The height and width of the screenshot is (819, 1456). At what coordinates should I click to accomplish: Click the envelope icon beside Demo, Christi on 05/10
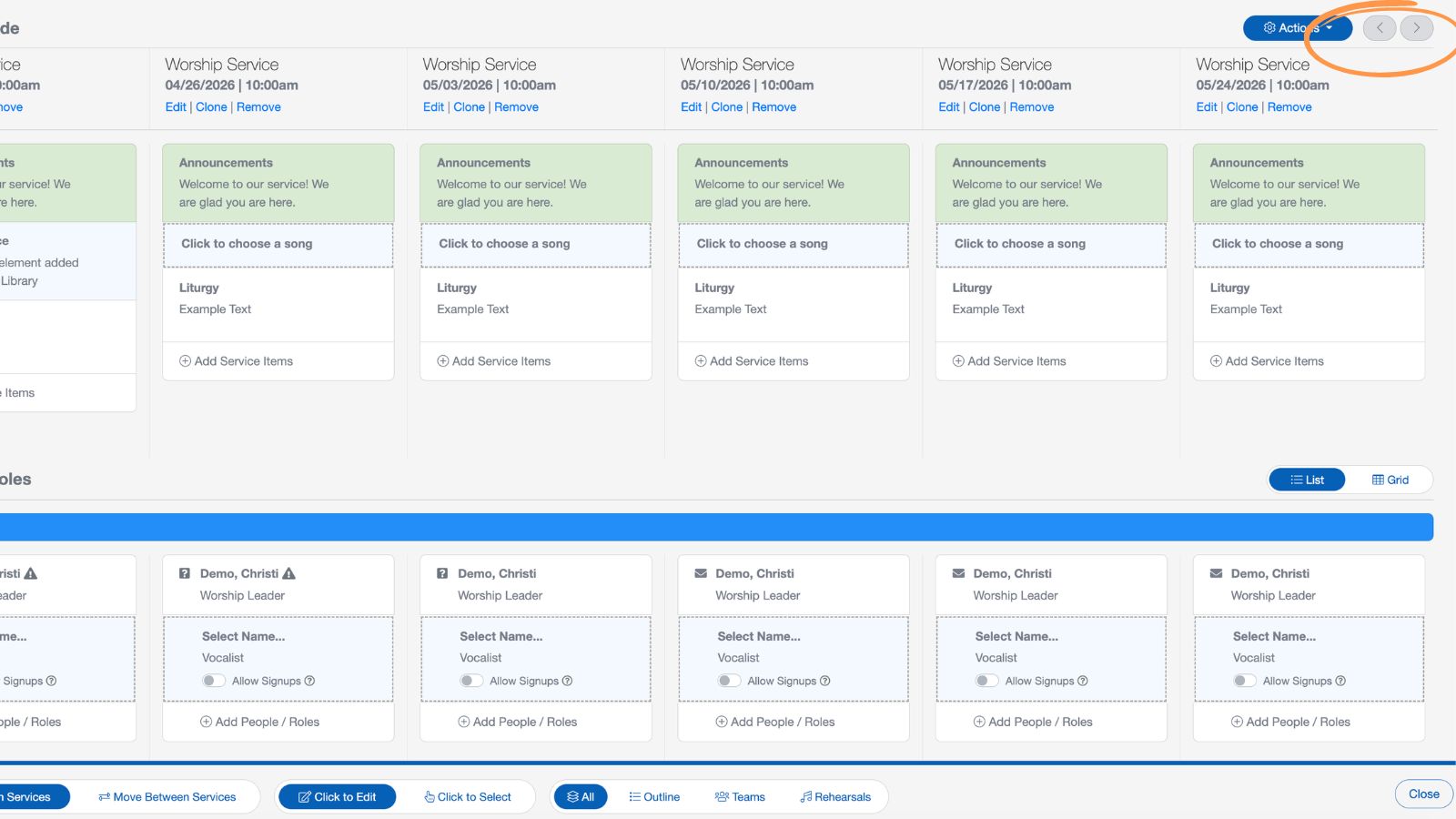click(x=701, y=573)
